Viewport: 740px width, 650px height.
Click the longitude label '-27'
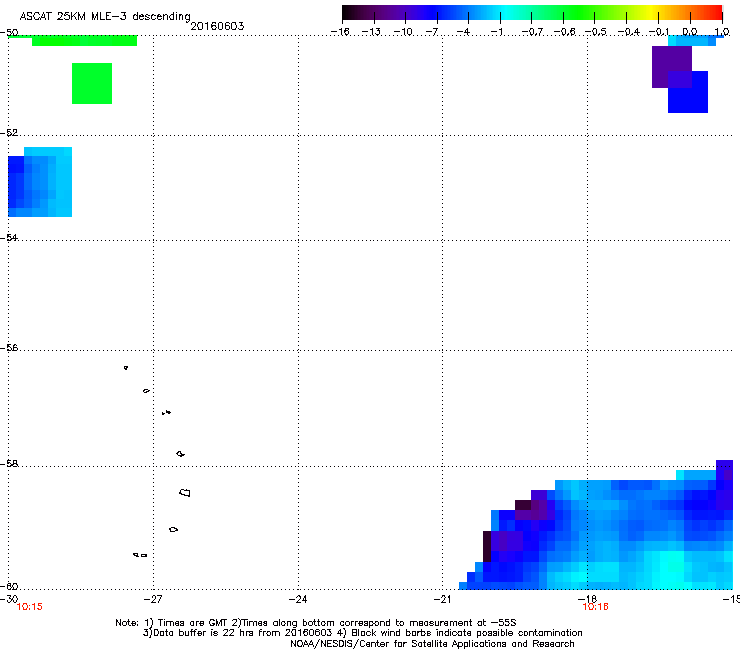153,599
